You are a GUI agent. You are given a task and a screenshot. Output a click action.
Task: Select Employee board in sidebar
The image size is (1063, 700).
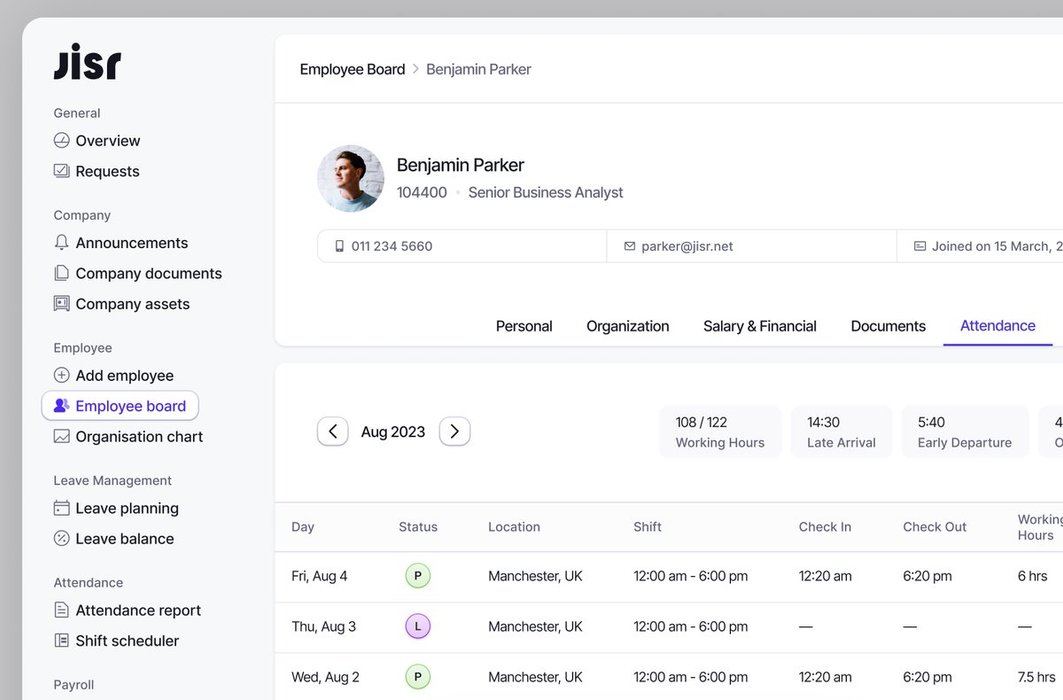[120, 406]
